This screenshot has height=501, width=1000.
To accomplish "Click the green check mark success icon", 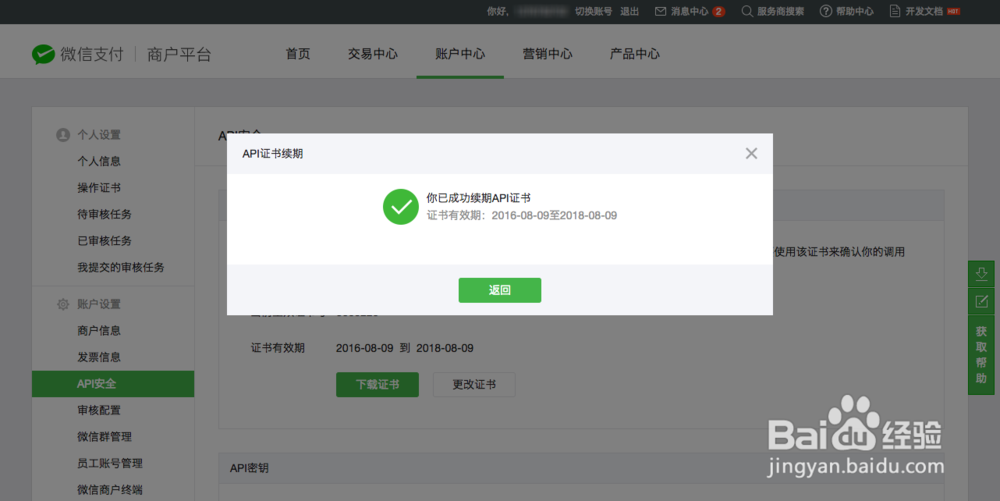I will [x=401, y=207].
